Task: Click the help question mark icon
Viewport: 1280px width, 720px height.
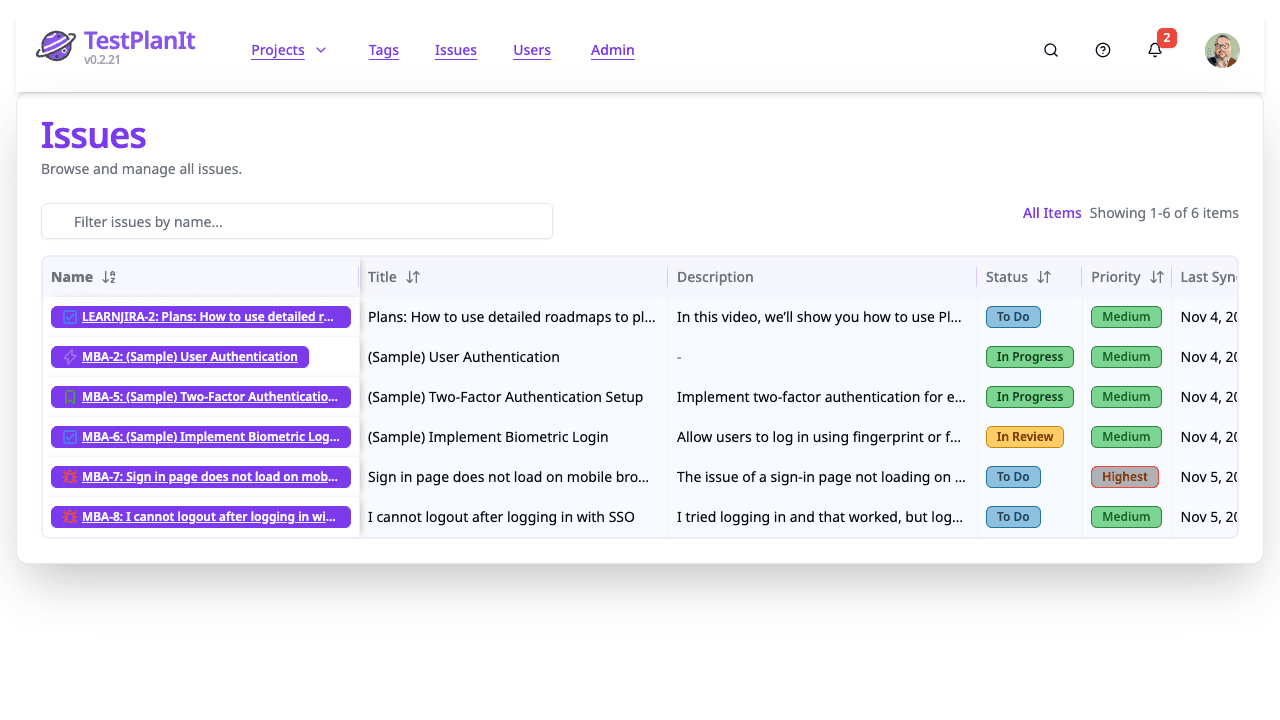Action: (x=1102, y=49)
